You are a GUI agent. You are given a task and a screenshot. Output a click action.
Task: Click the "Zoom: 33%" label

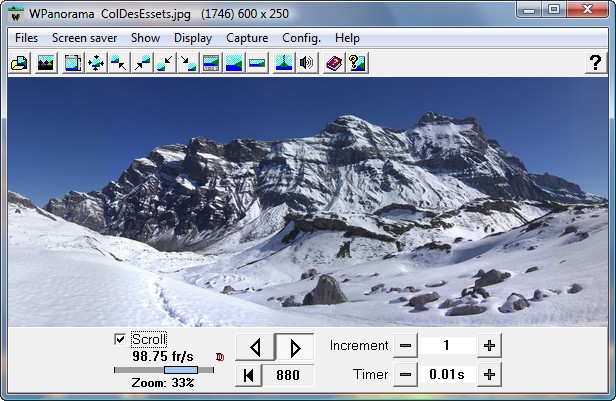pos(163,383)
